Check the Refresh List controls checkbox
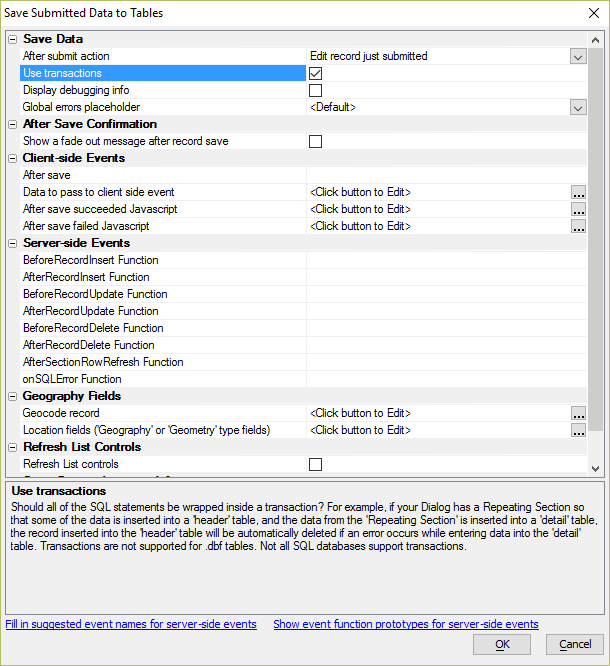This screenshot has height=666, width=610. tap(315, 464)
